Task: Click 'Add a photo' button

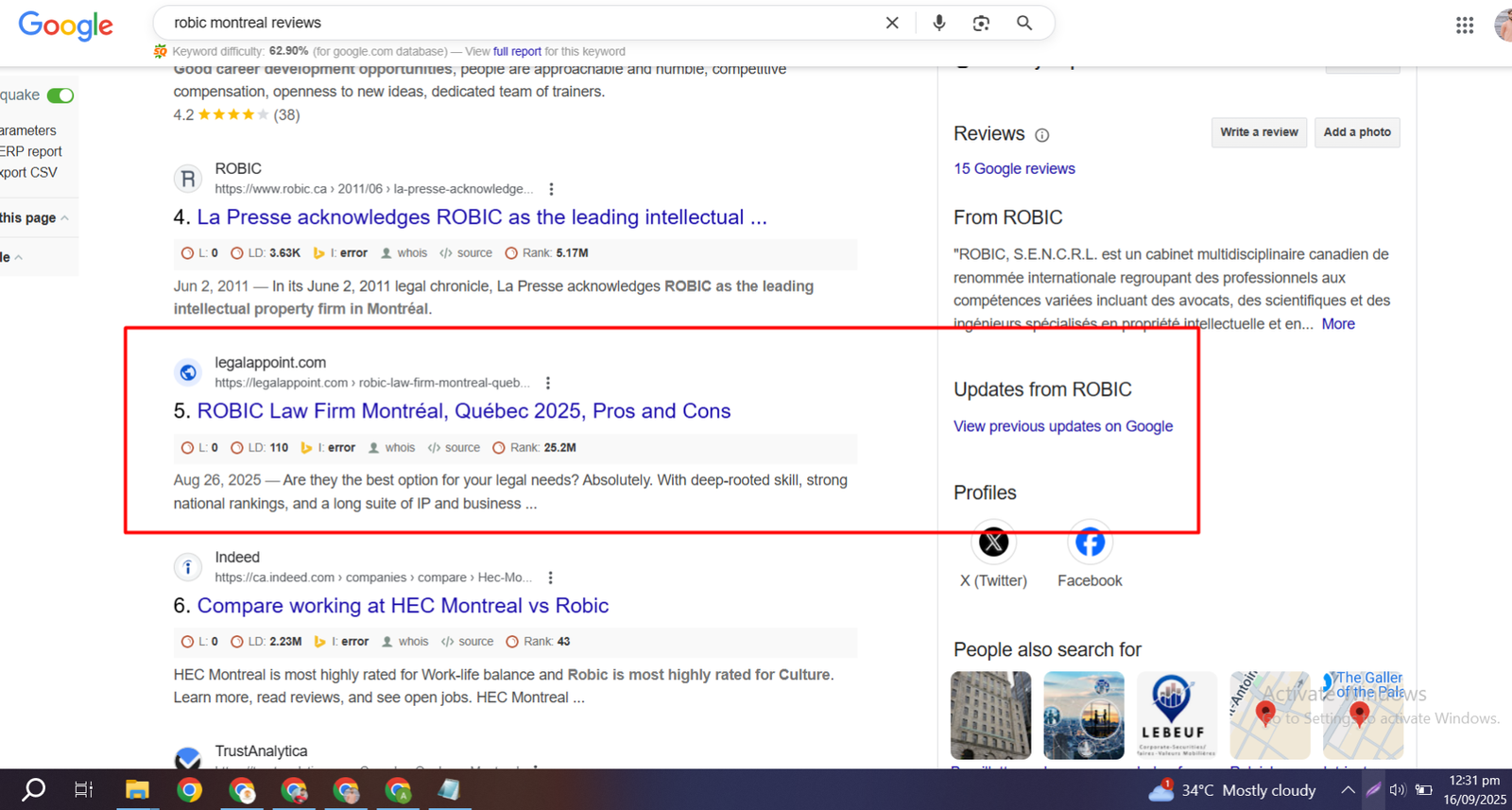Action: [1356, 132]
